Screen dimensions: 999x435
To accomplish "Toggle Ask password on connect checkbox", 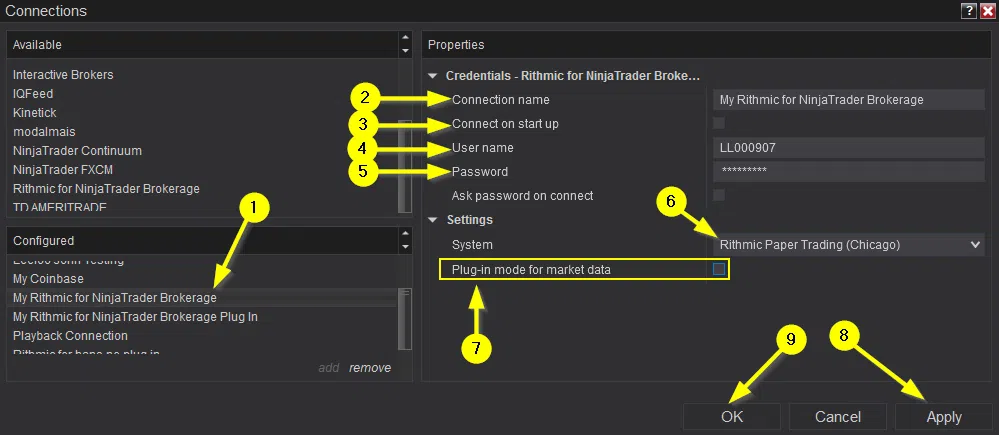I will (x=719, y=195).
